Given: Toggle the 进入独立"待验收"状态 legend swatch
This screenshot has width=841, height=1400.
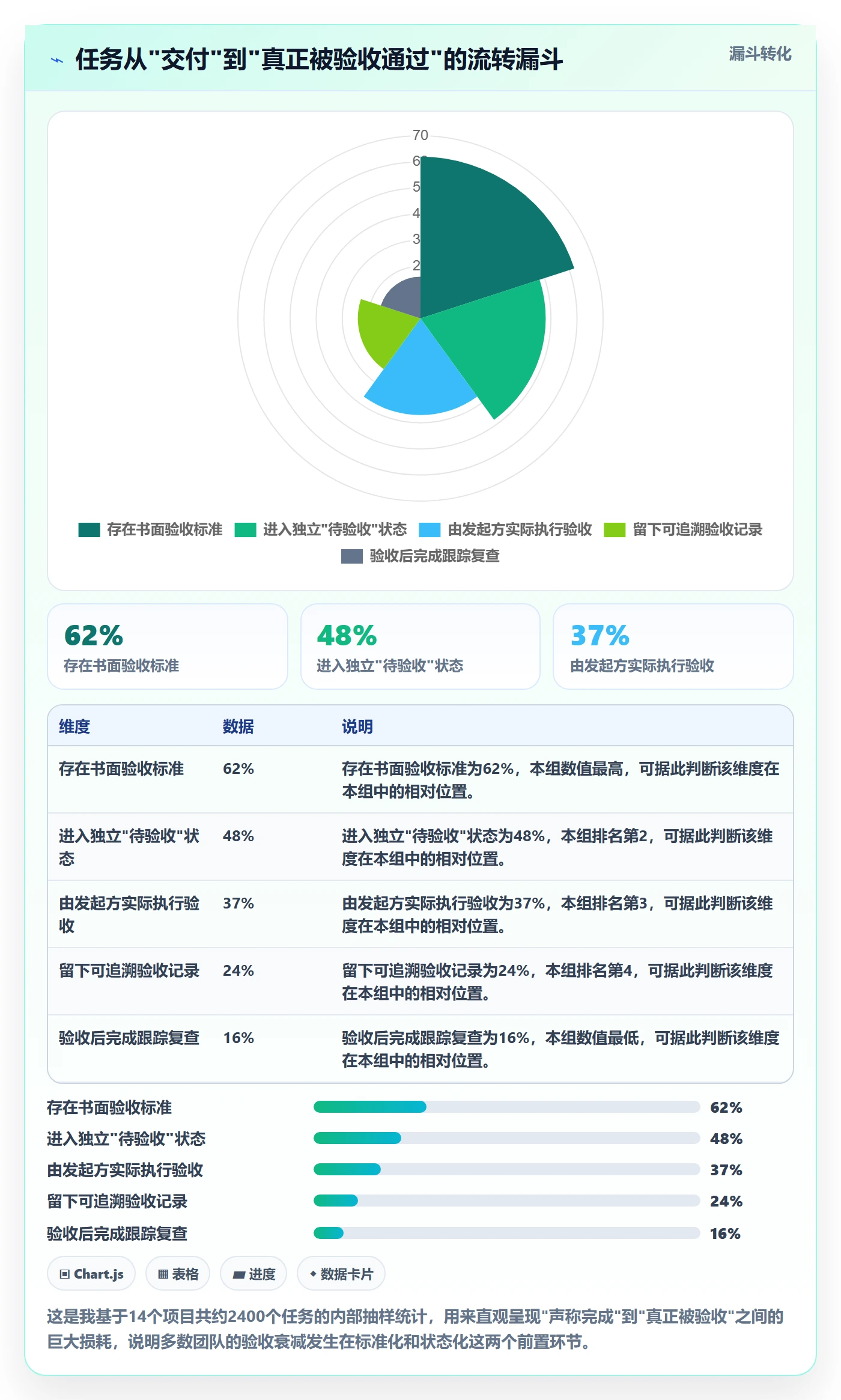Looking at the screenshot, I should (x=245, y=529).
